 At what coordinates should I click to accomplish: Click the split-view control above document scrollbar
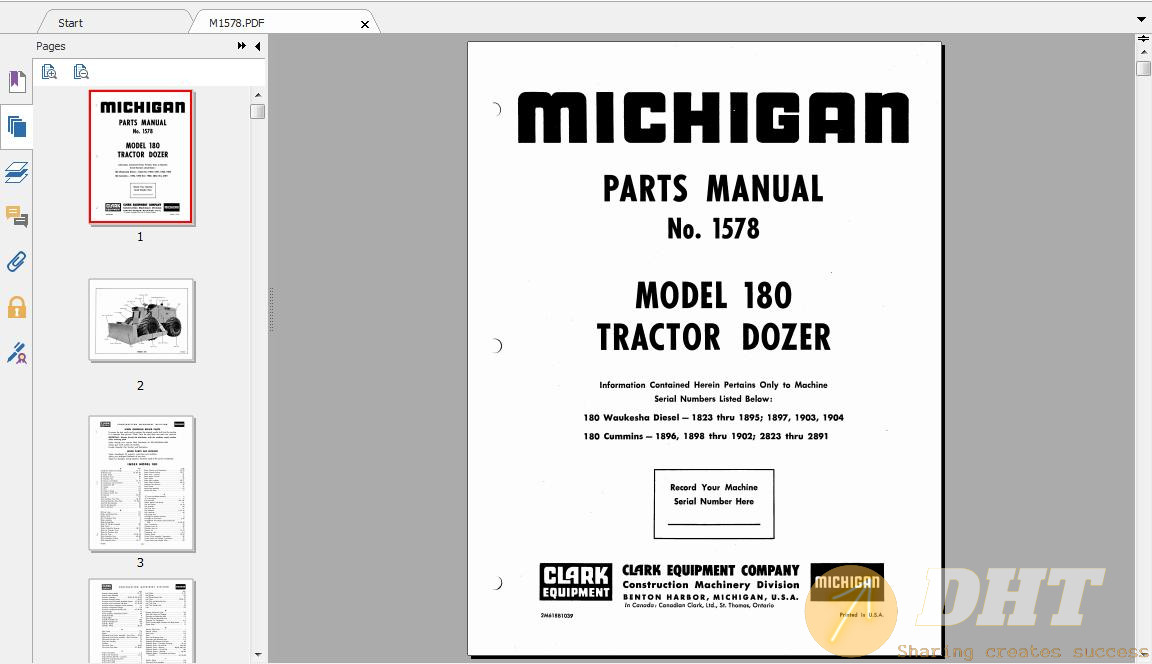coord(1144,39)
